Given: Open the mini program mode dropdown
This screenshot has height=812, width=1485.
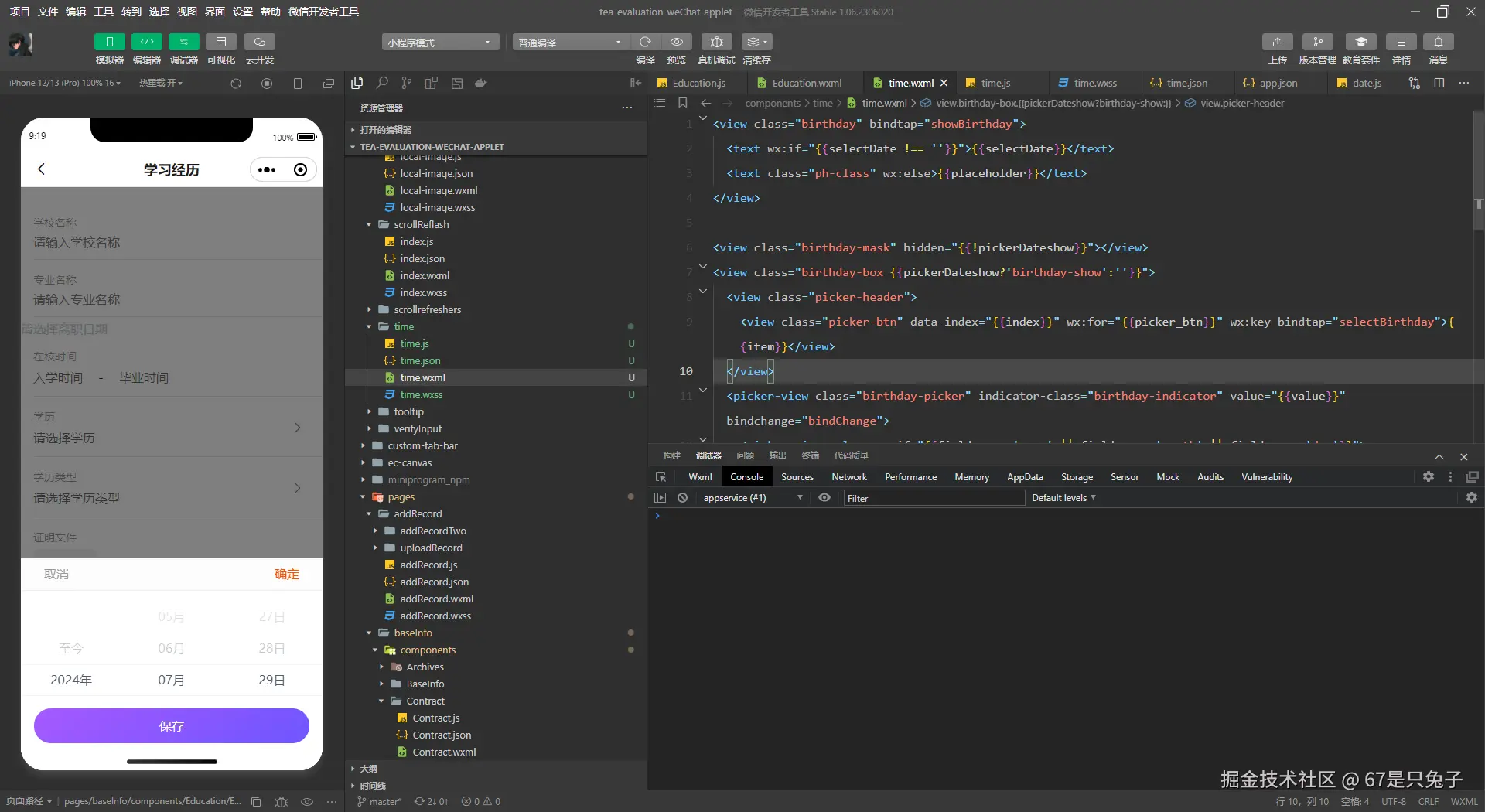Looking at the screenshot, I should (439, 43).
